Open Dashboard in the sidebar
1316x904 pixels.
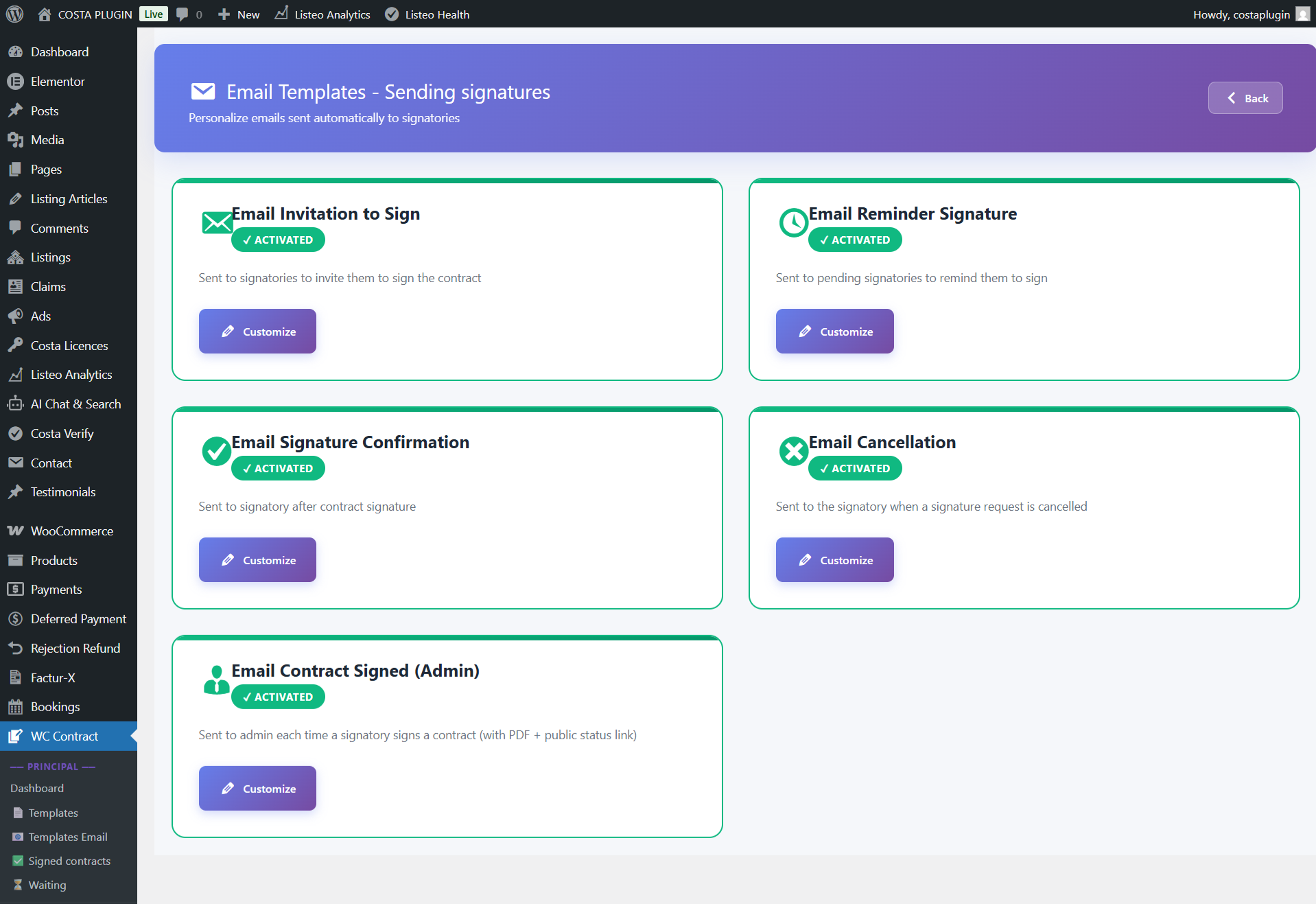(69, 51)
